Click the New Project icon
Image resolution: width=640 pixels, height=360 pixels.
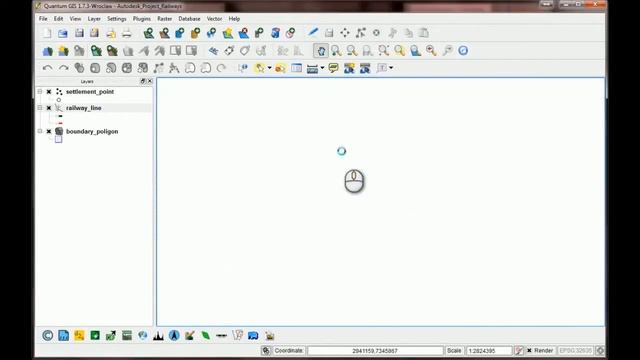point(47,33)
